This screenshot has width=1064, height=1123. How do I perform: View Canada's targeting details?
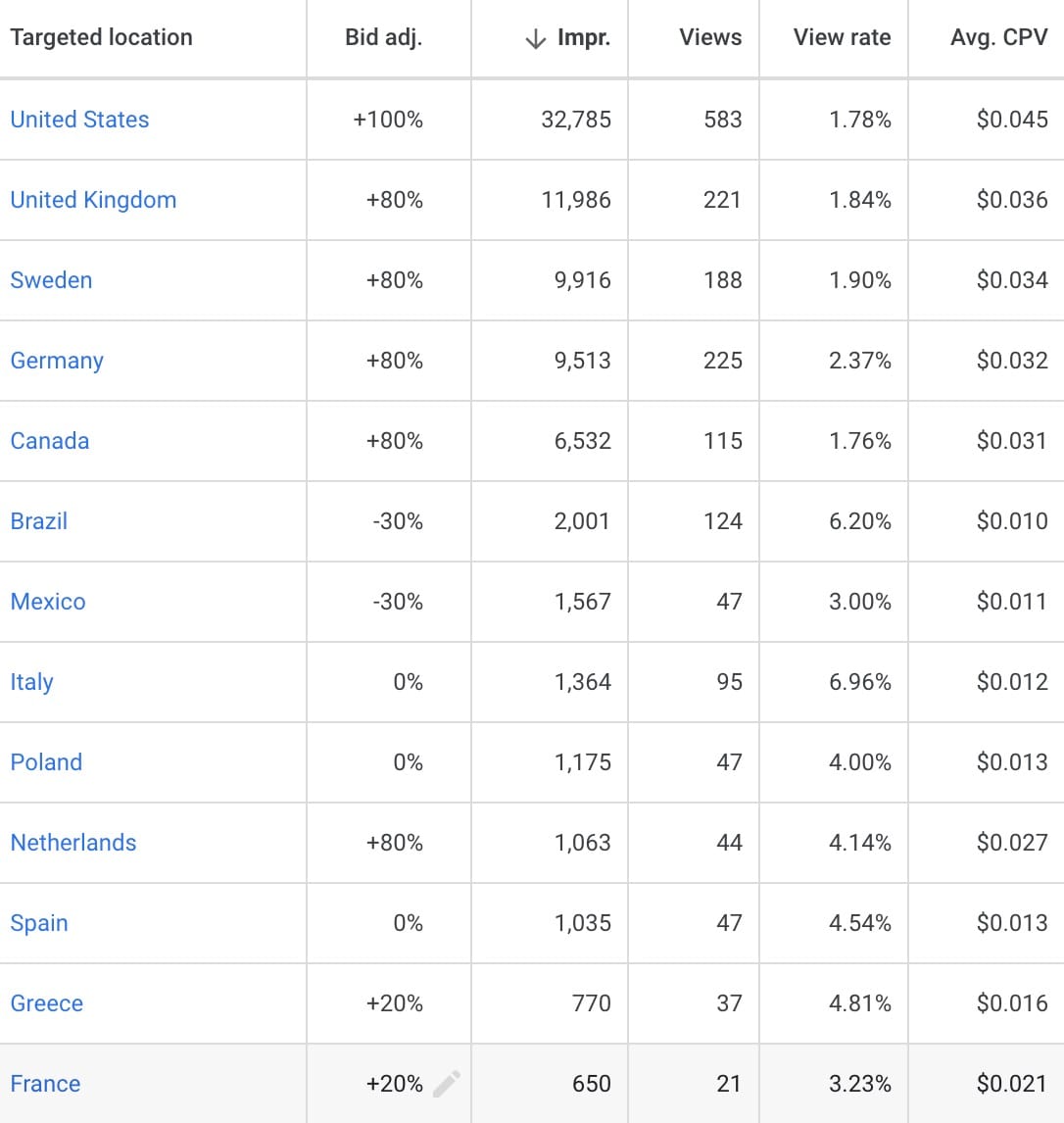(50, 441)
